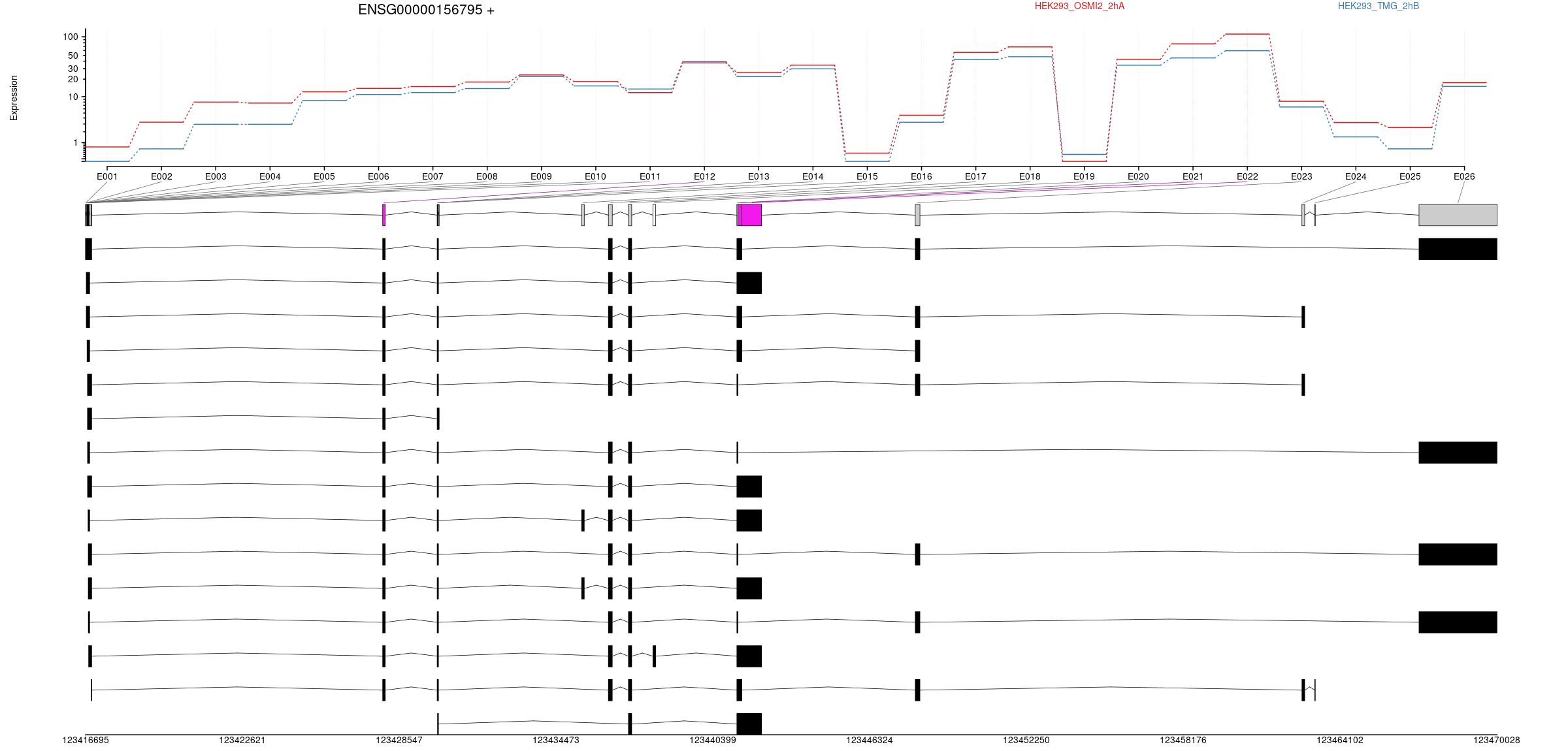Click exon label E014
Image resolution: width=1568 pixels, height=751 pixels.
click(813, 176)
